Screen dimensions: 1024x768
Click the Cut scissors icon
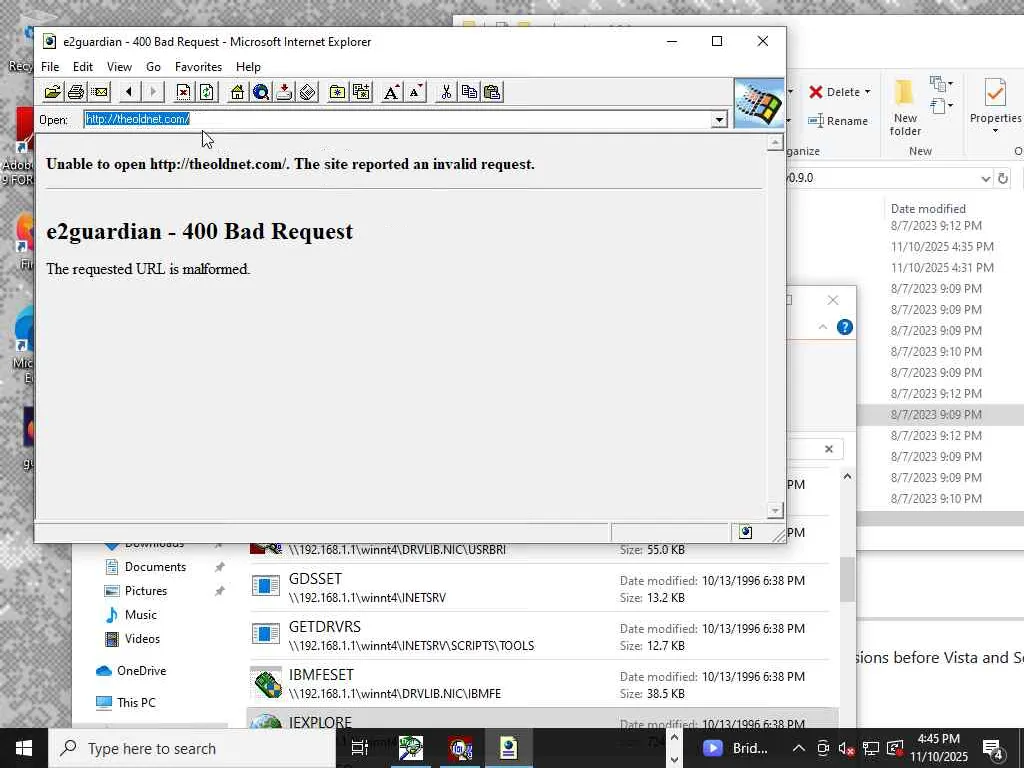[x=445, y=92]
